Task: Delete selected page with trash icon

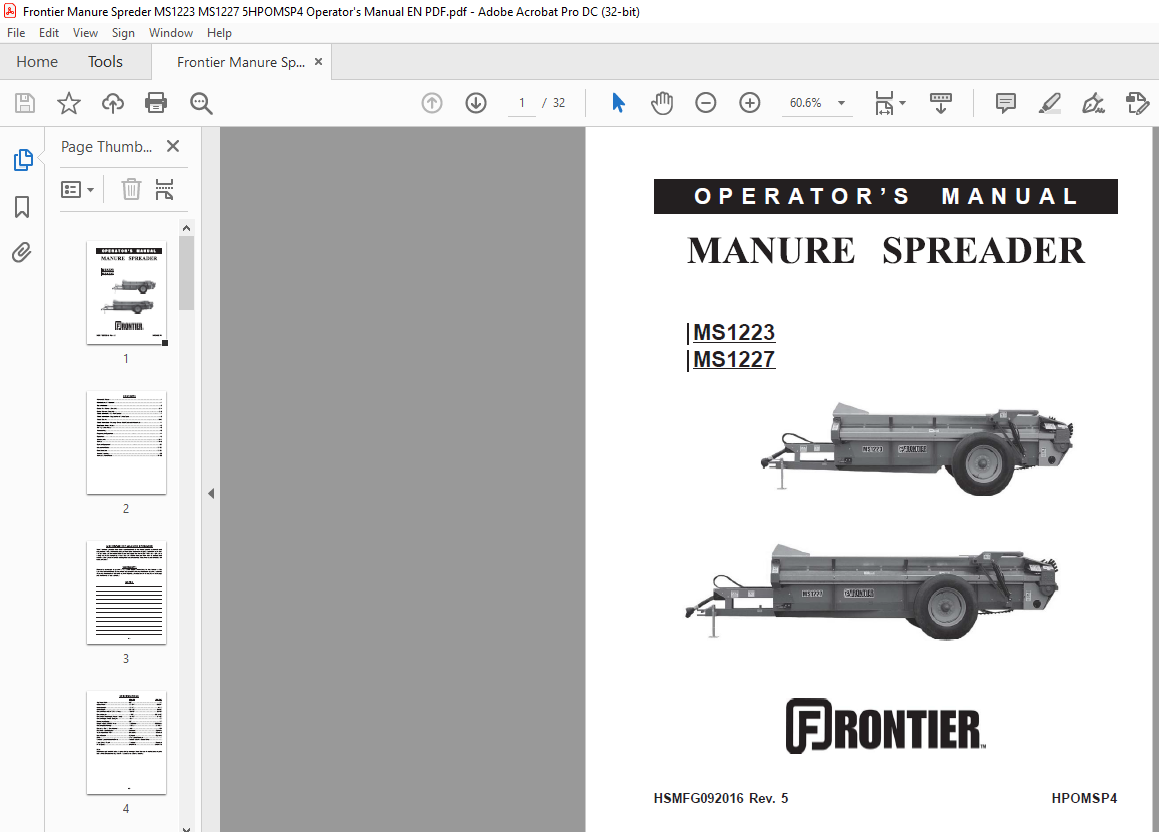Action: pyautogui.click(x=131, y=189)
